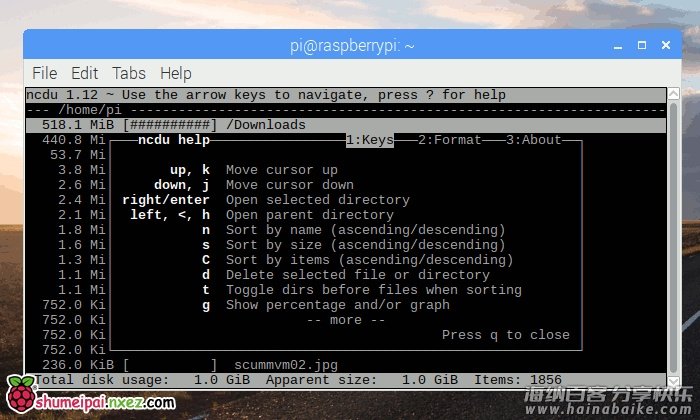Click the 'Delete selected file or directory' help line
The width and height of the screenshot is (700, 420).
[357, 275]
